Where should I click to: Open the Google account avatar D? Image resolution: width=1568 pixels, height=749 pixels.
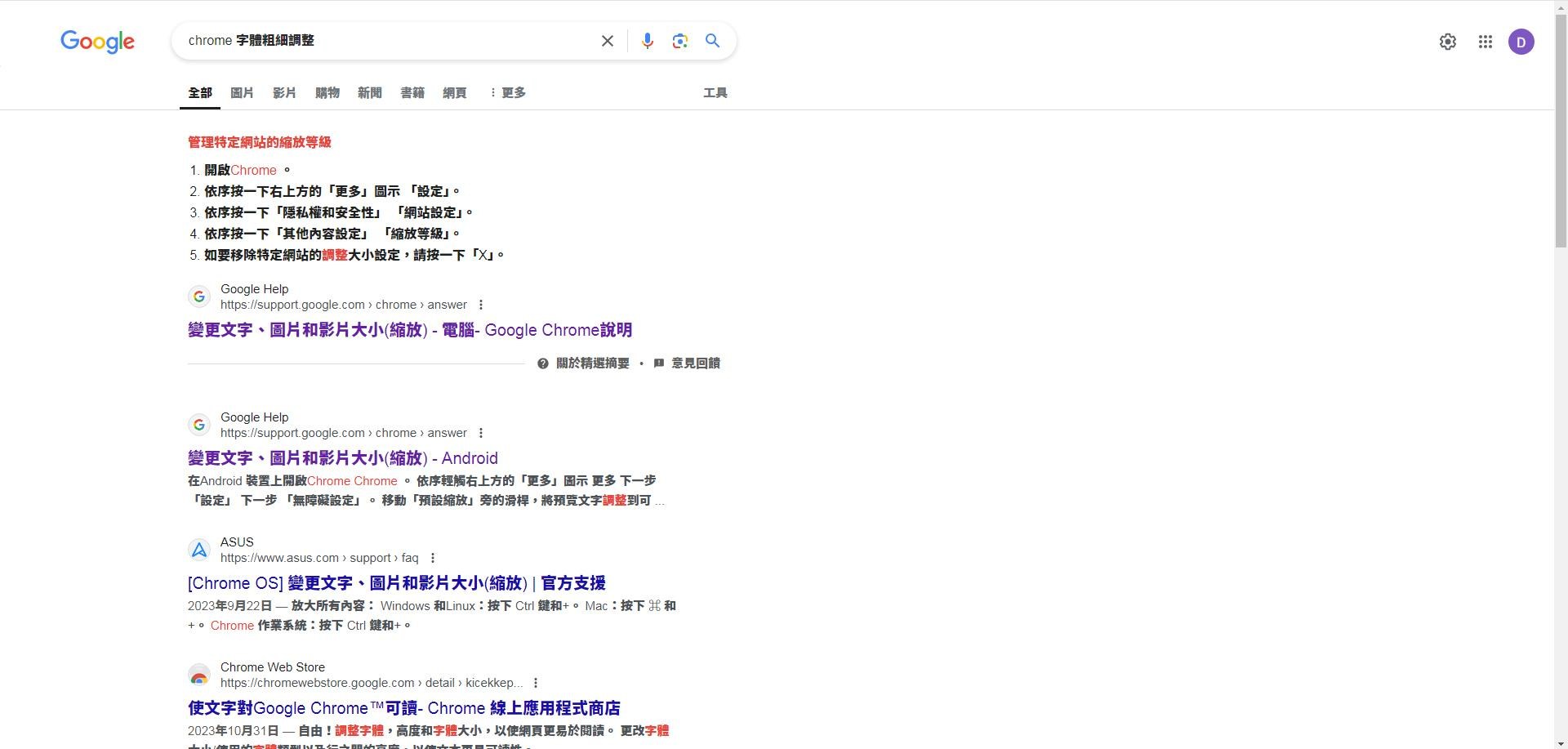coord(1521,42)
